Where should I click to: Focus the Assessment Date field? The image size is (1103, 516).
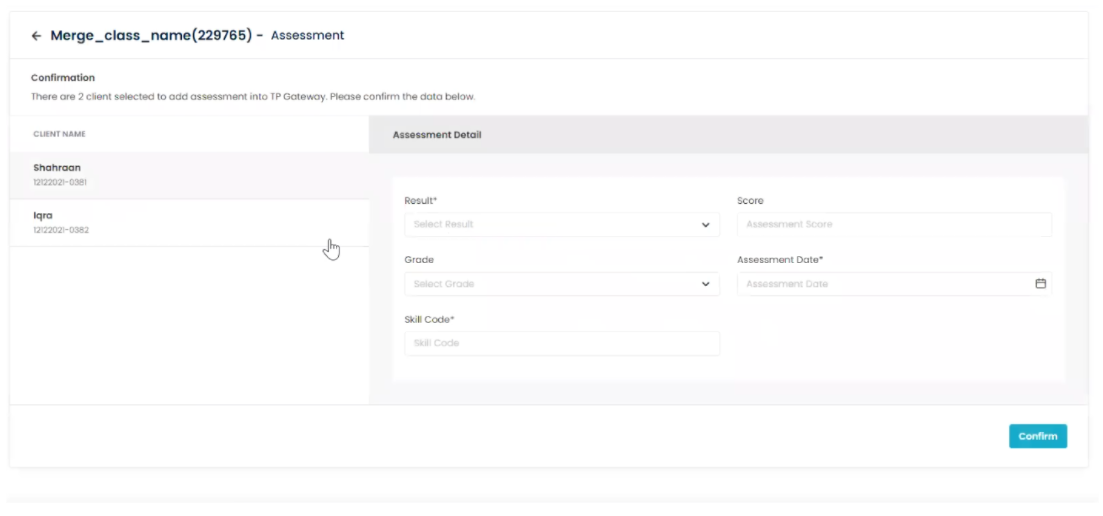pos(894,284)
